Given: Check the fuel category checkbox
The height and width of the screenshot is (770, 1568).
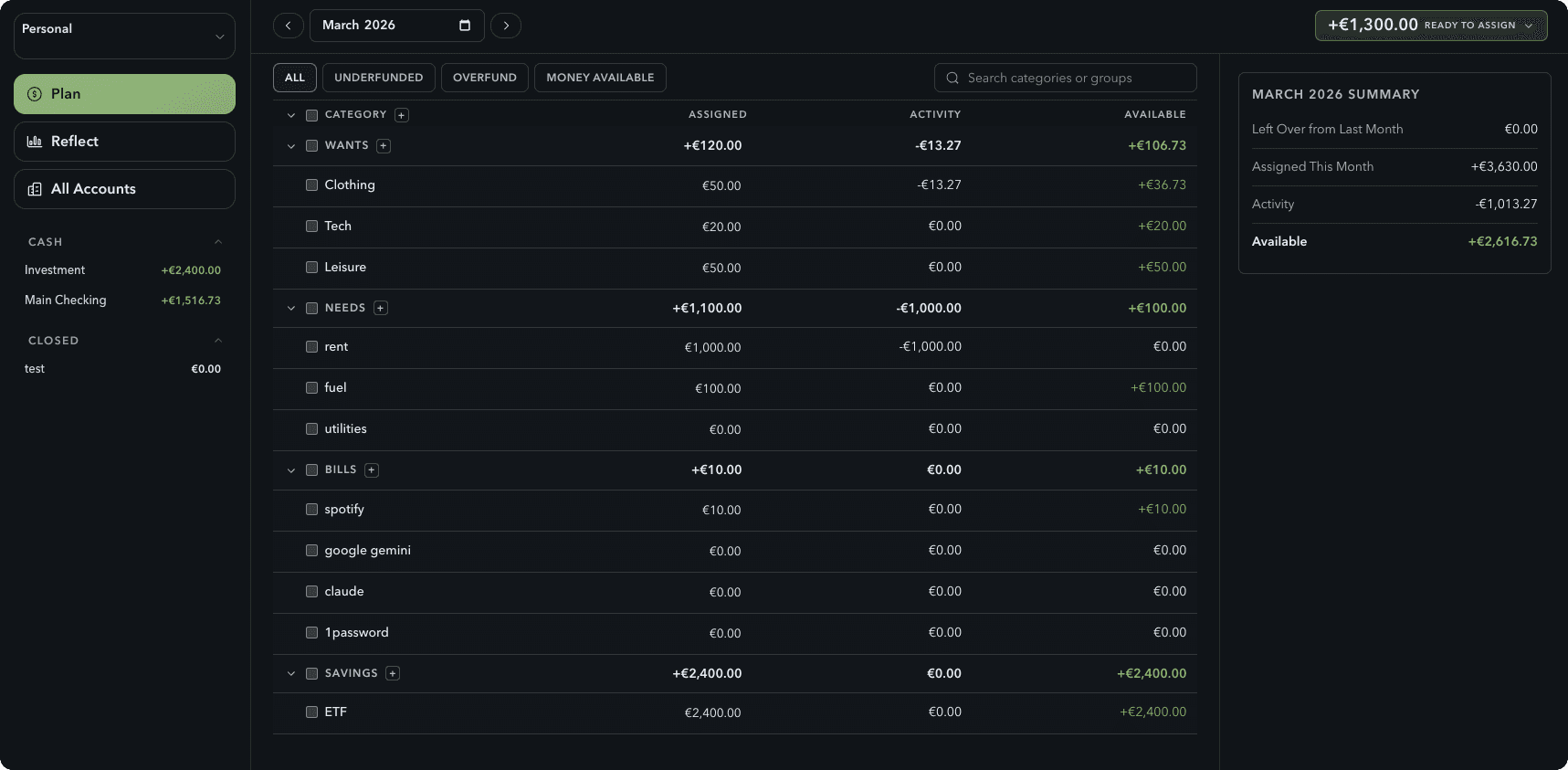Looking at the screenshot, I should click(311, 387).
